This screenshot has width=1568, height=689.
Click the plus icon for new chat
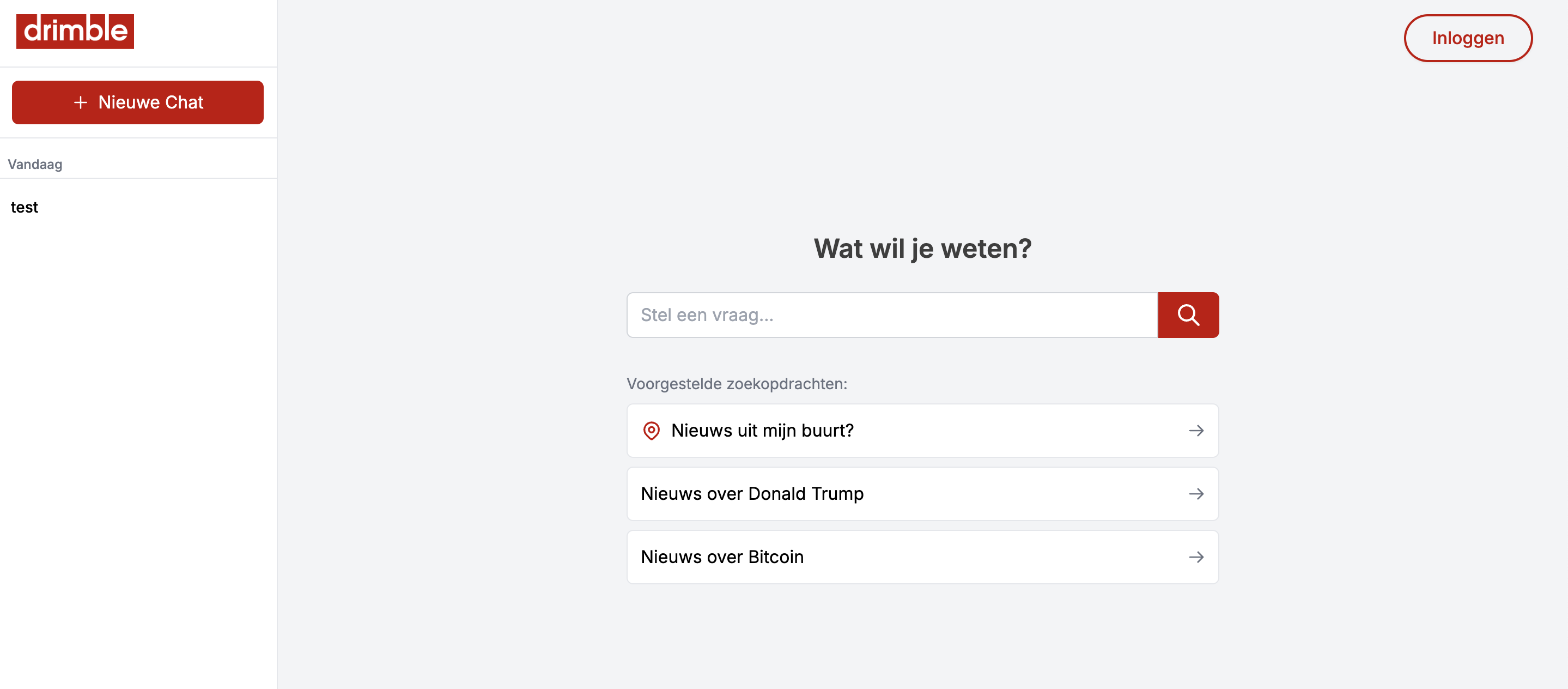coord(80,102)
